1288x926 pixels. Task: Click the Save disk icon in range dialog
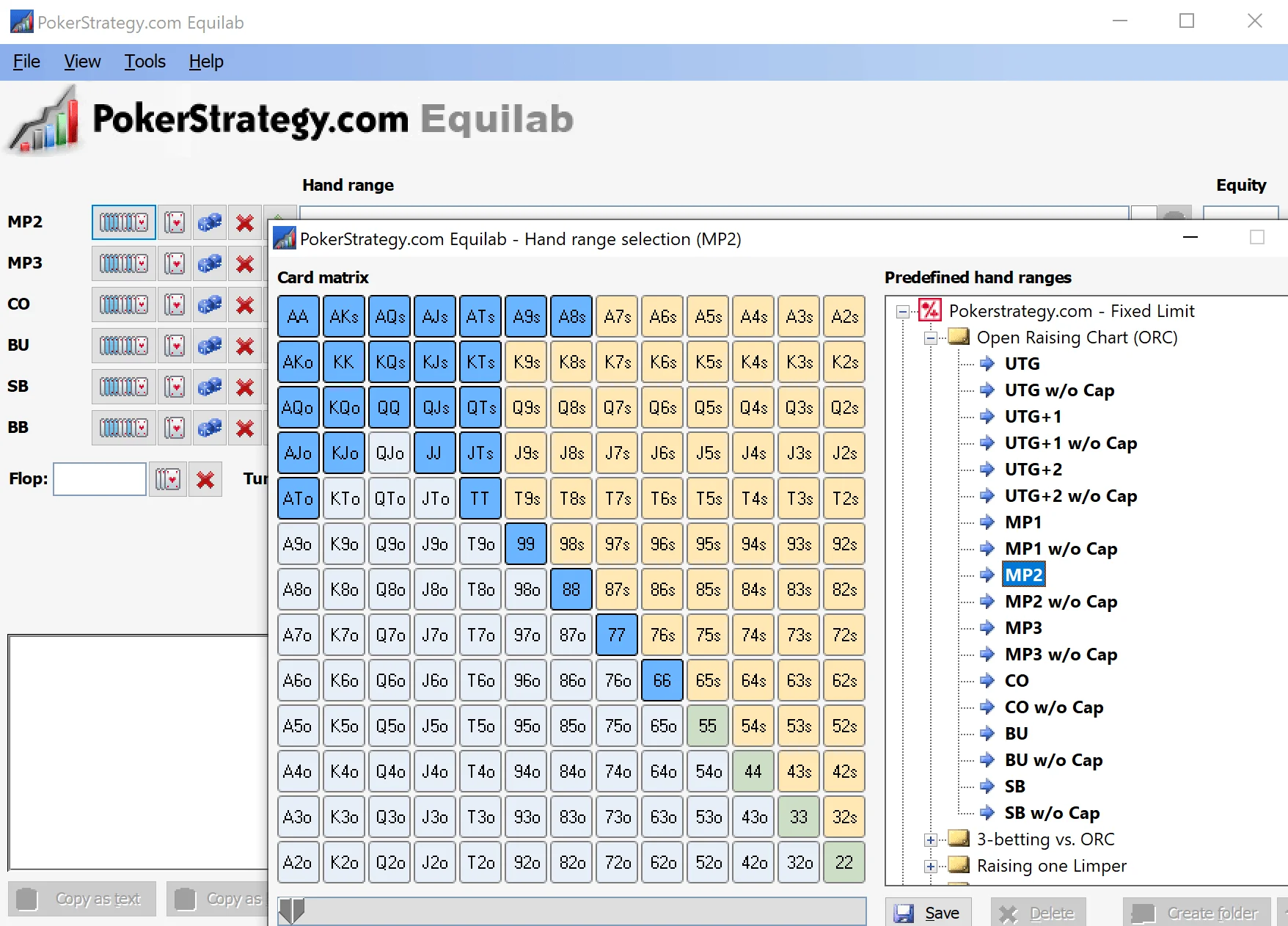pos(904,912)
